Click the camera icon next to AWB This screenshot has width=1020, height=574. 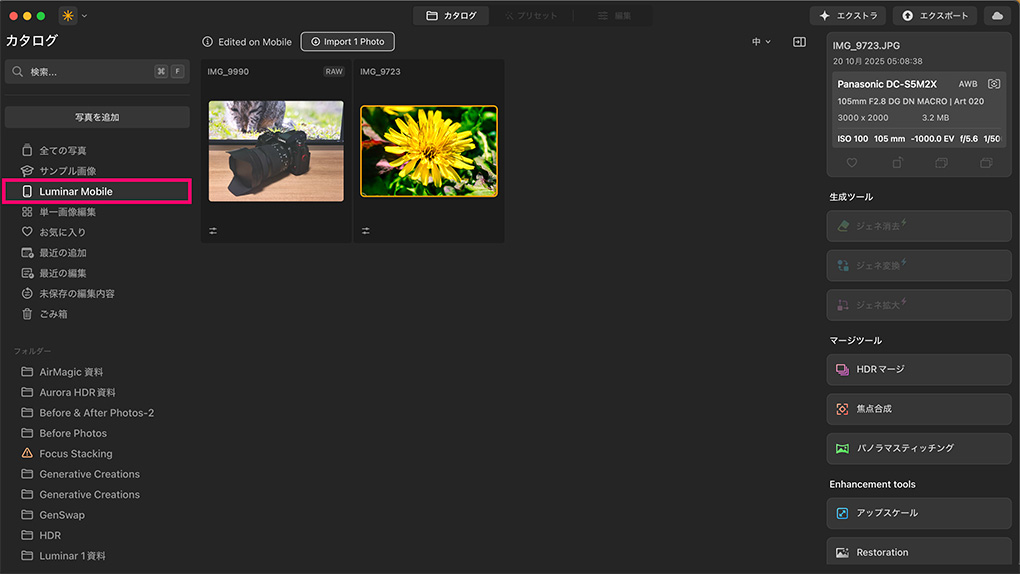[994, 85]
